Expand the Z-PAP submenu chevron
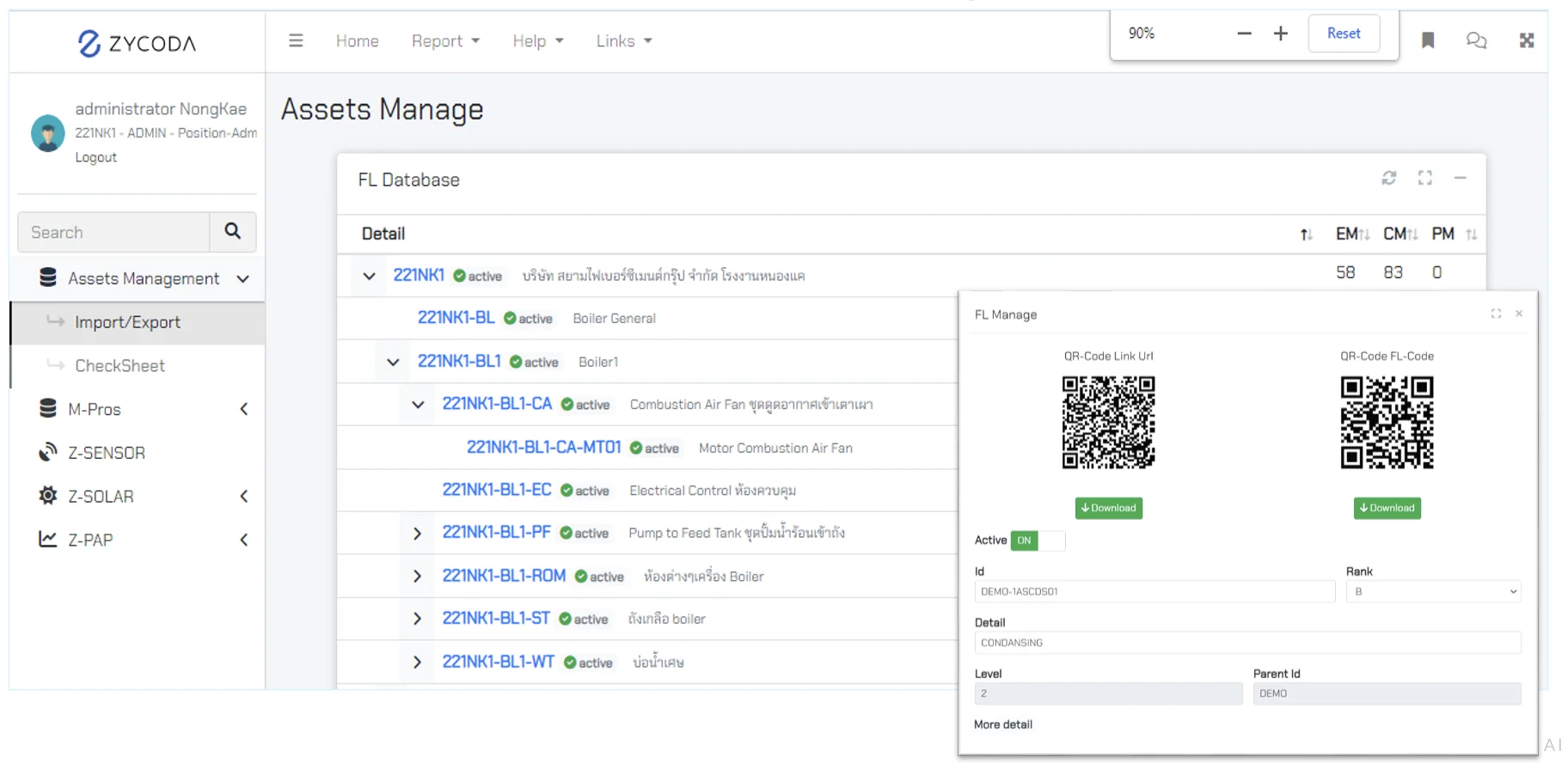The width and height of the screenshot is (1568, 763). coord(244,540)
